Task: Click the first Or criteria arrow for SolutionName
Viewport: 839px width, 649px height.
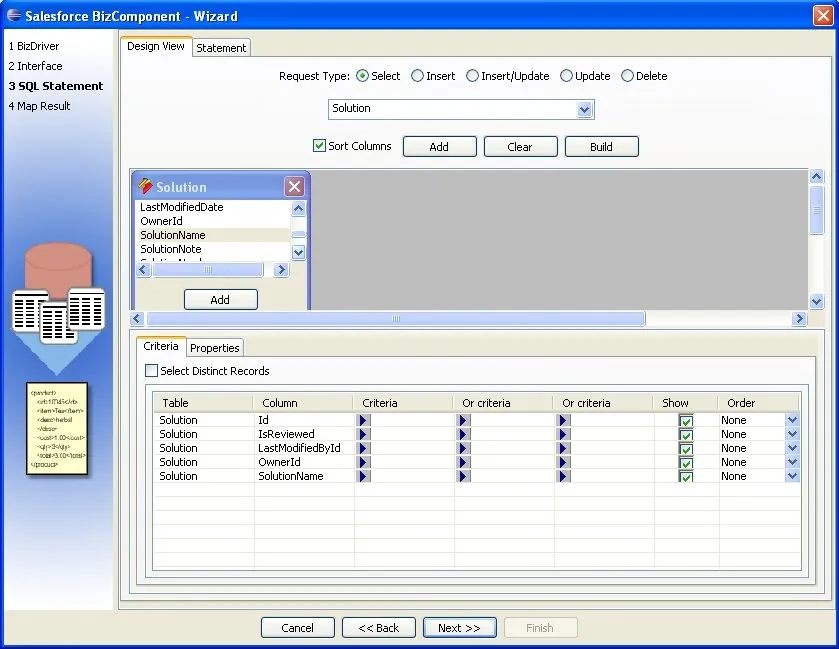Action: pyautogui.click(x=463, y=476)
